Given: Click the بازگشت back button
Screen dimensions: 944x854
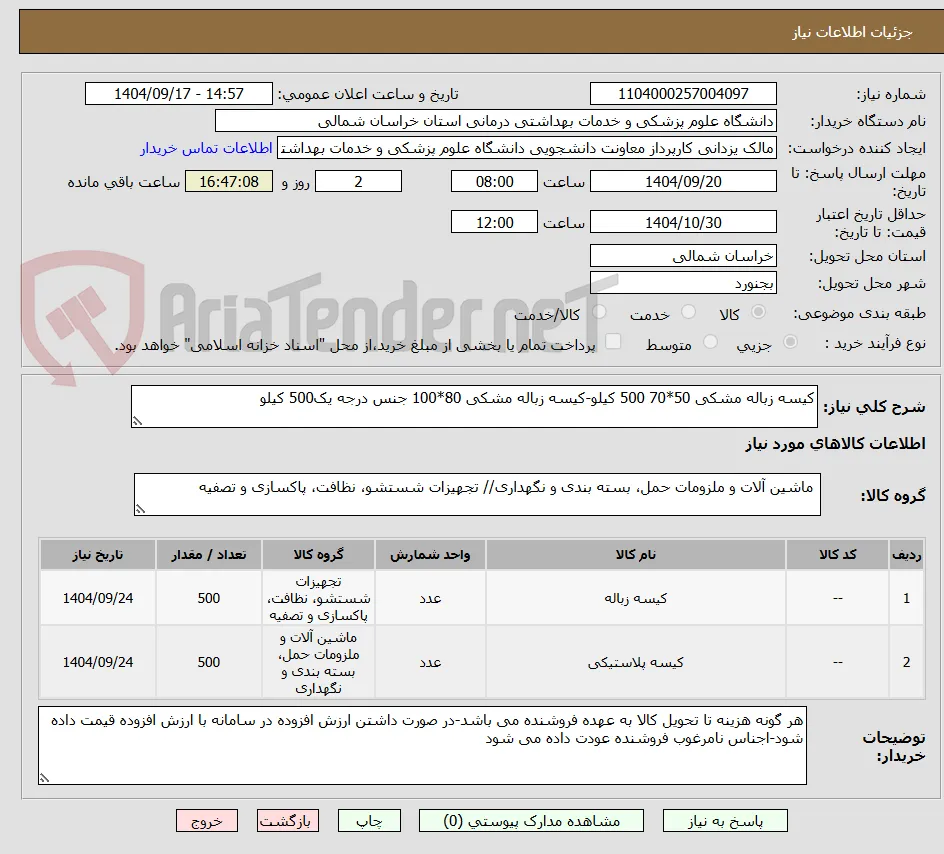Looking at the screenshot, I should [x=287, y=821].
